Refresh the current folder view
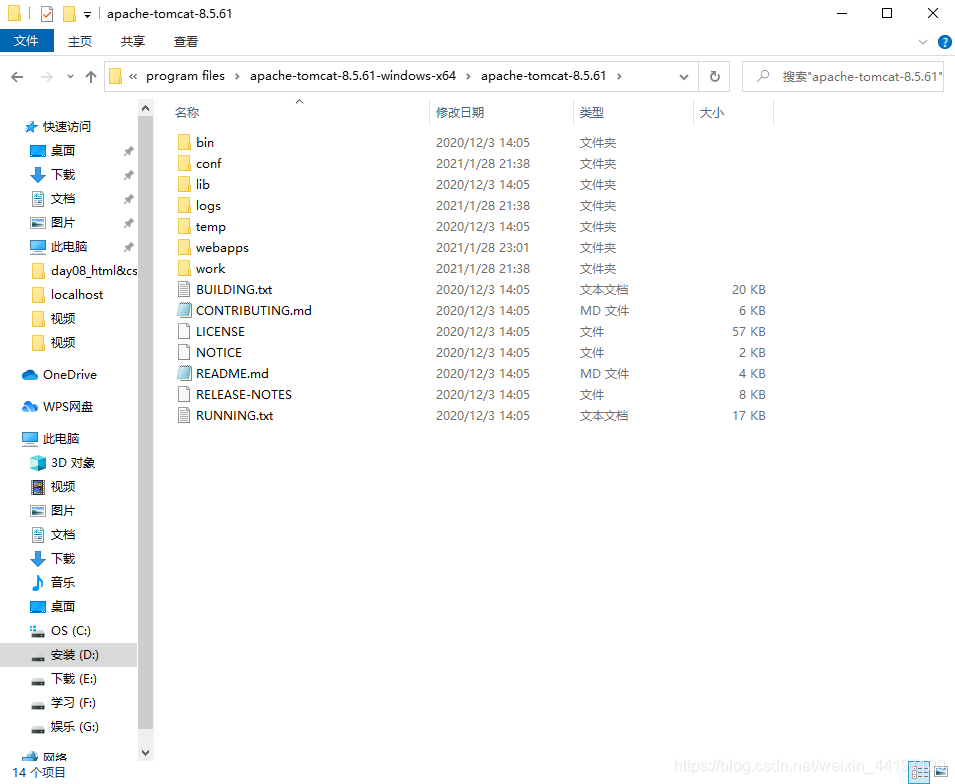This screenshot has height=784, width=955. tap(714, 77)
